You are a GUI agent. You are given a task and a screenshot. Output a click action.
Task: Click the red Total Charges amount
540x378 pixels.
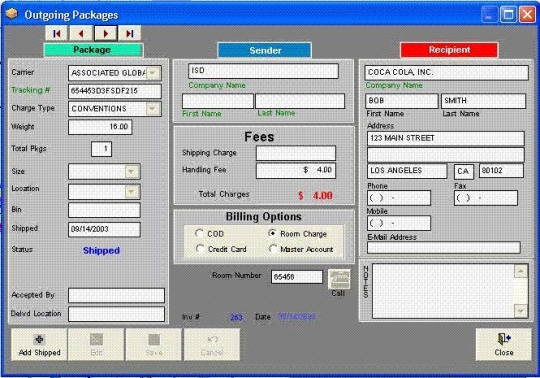coord(315,196)
